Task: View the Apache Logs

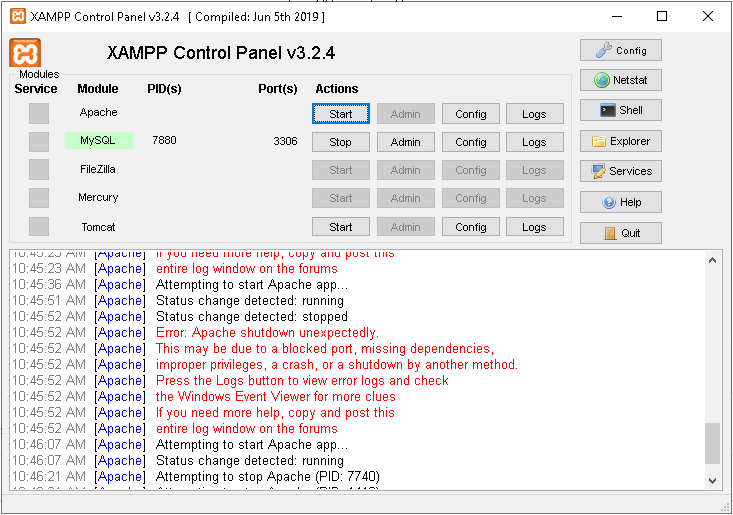Action: [x=535, y=114]
